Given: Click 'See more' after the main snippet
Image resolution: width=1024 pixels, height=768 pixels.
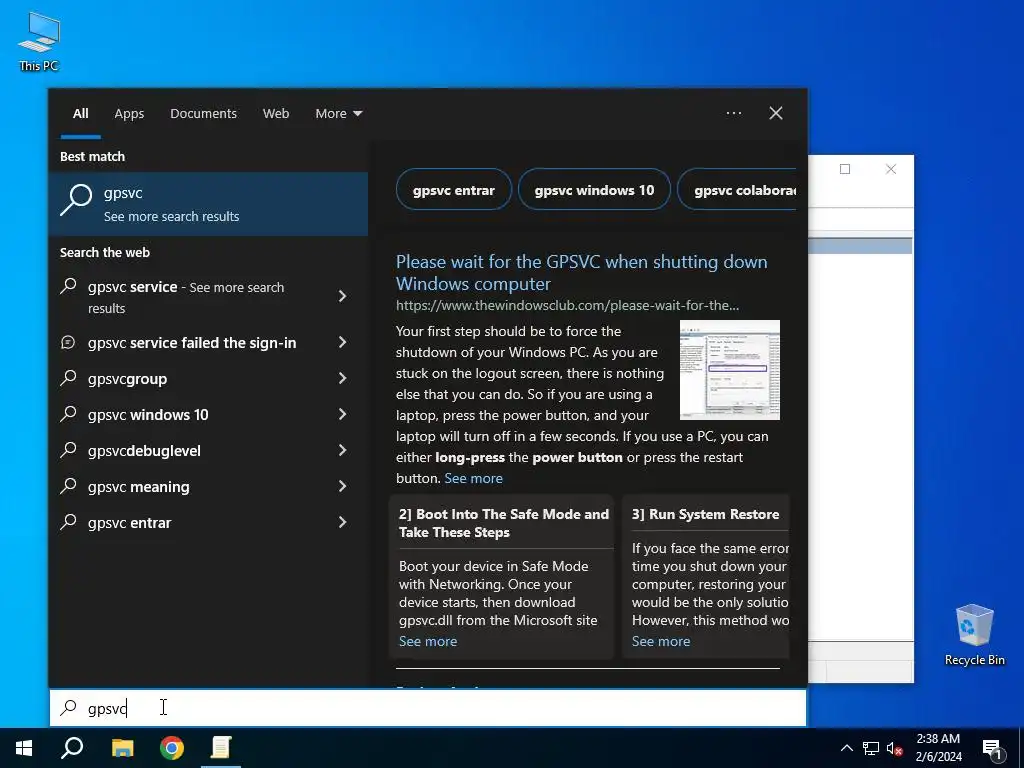Looking at the screenshot, I should point(473,478).
